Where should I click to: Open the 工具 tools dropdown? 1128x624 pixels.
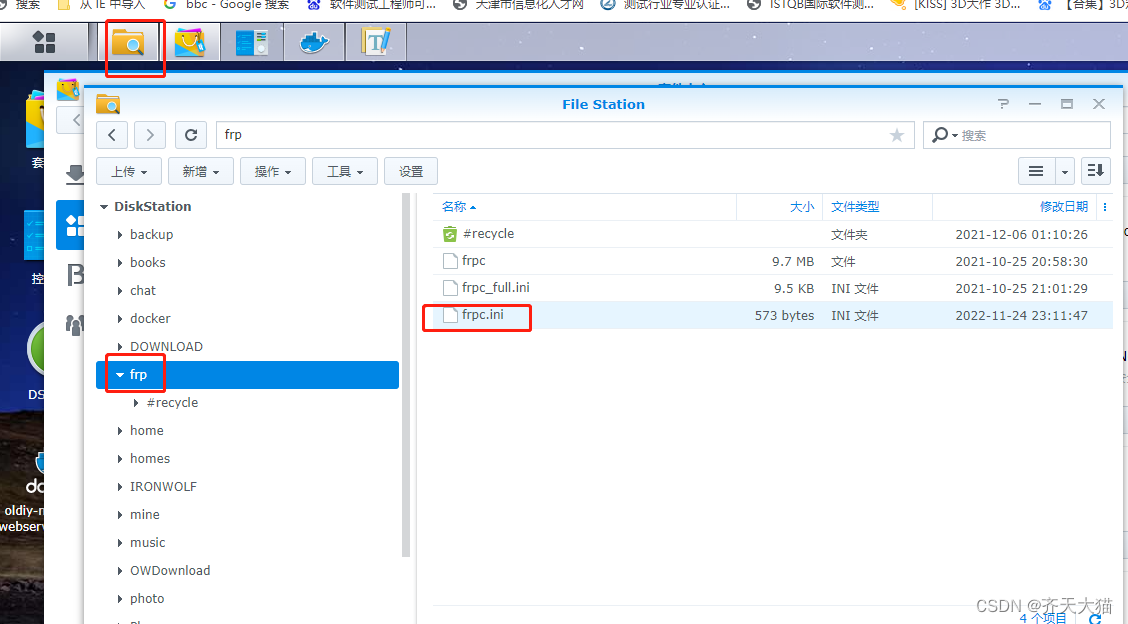tap(345, 171)
